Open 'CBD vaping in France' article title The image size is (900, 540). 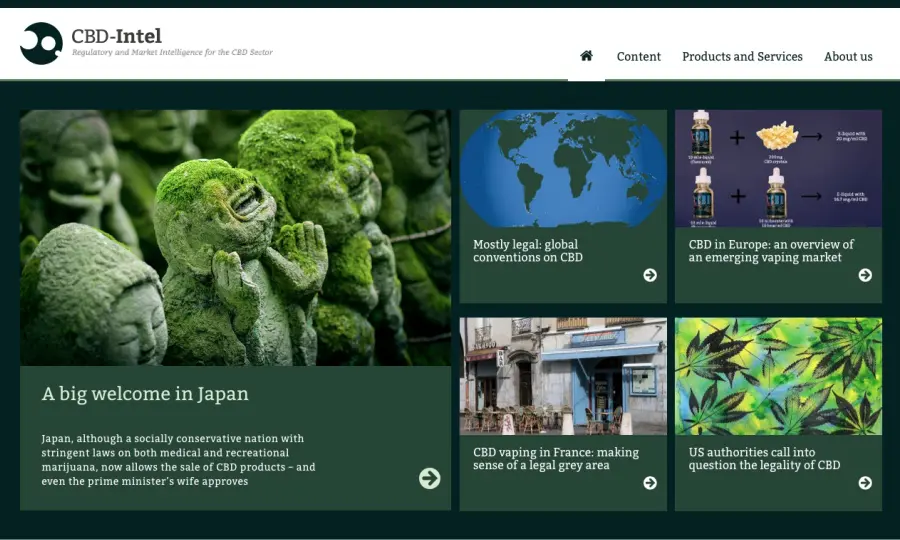tap(556, 459)
